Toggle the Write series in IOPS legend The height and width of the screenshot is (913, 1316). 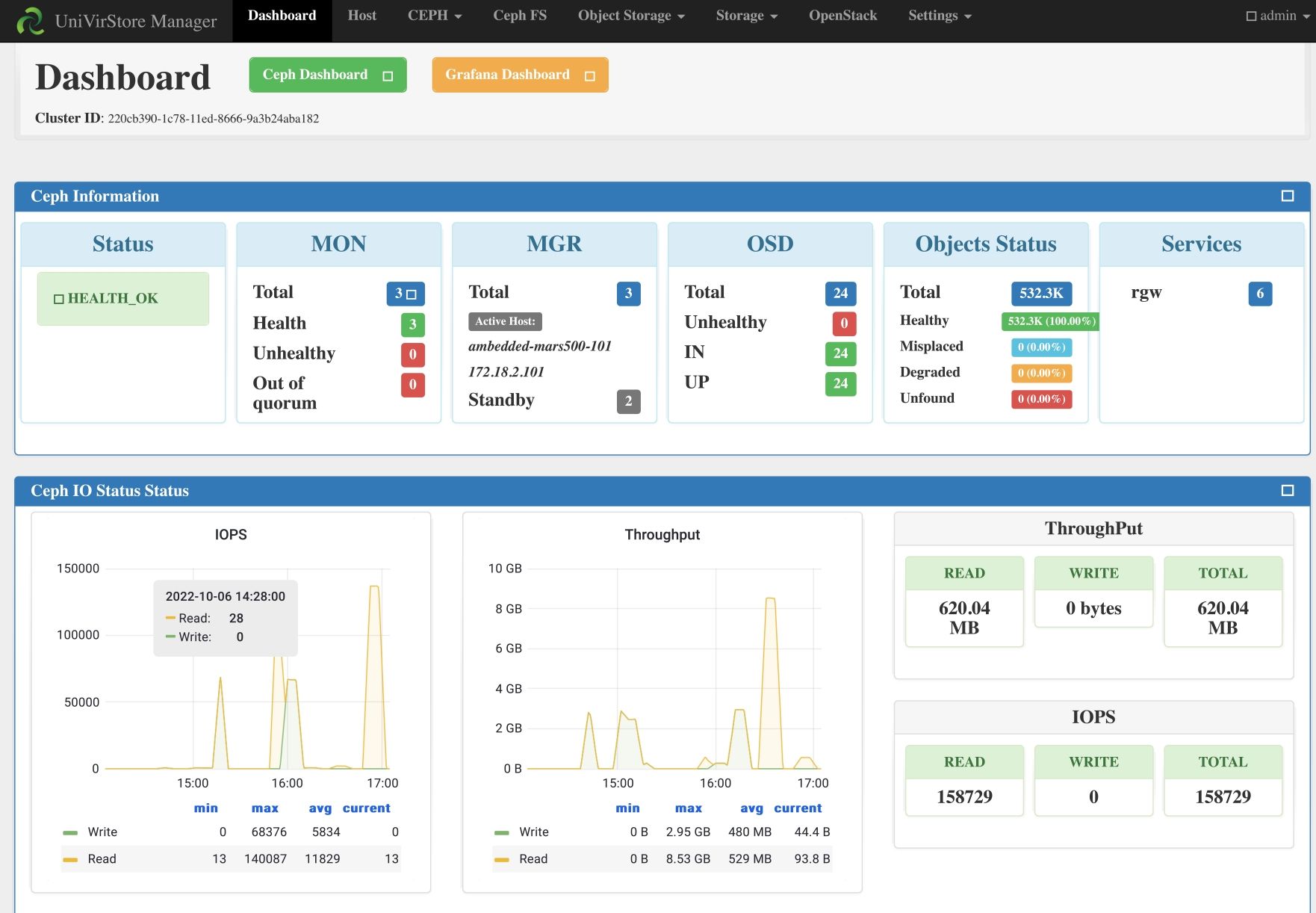[x=102, y=832]
